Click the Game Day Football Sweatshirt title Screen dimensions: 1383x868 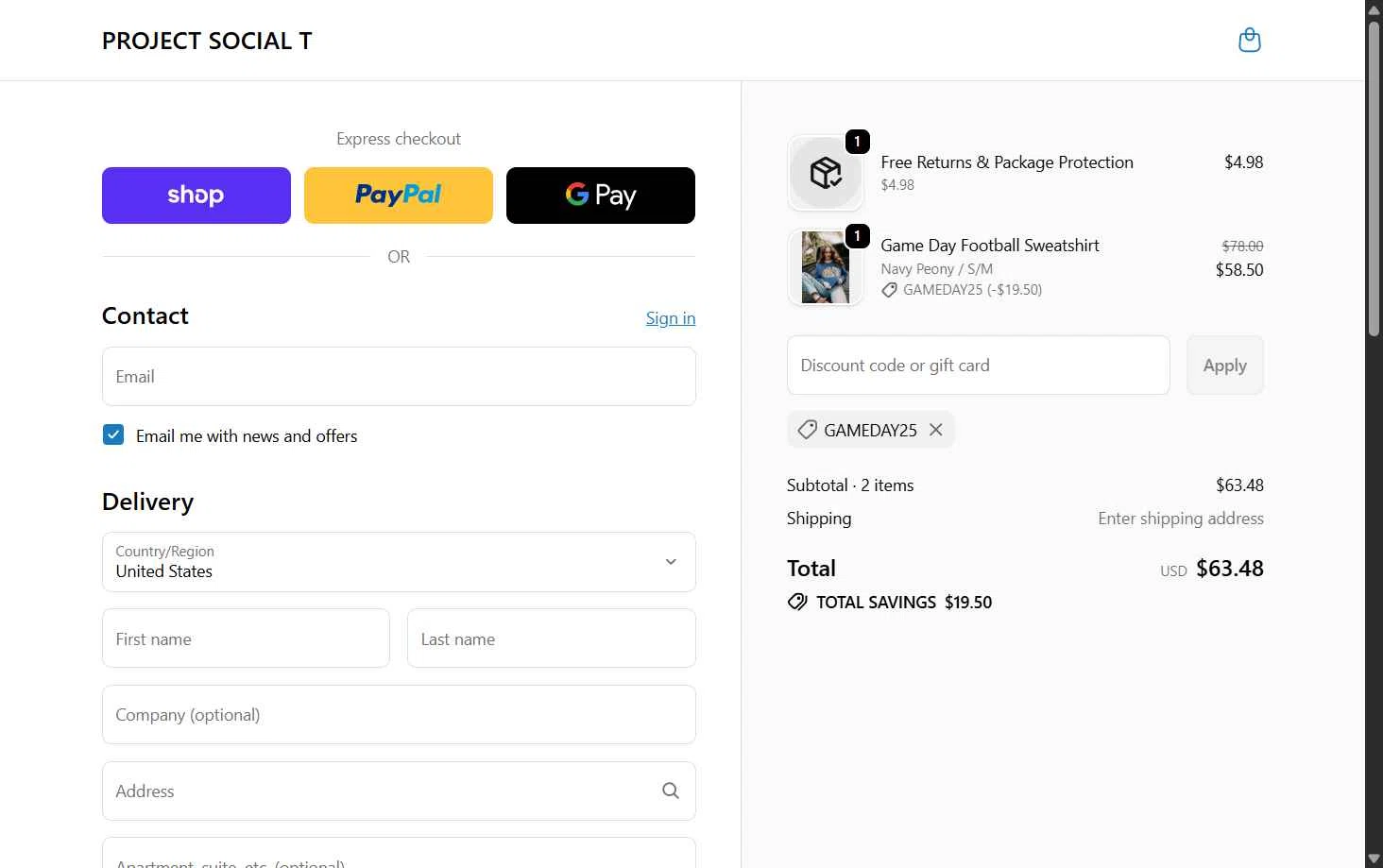(x=990, y=246)
